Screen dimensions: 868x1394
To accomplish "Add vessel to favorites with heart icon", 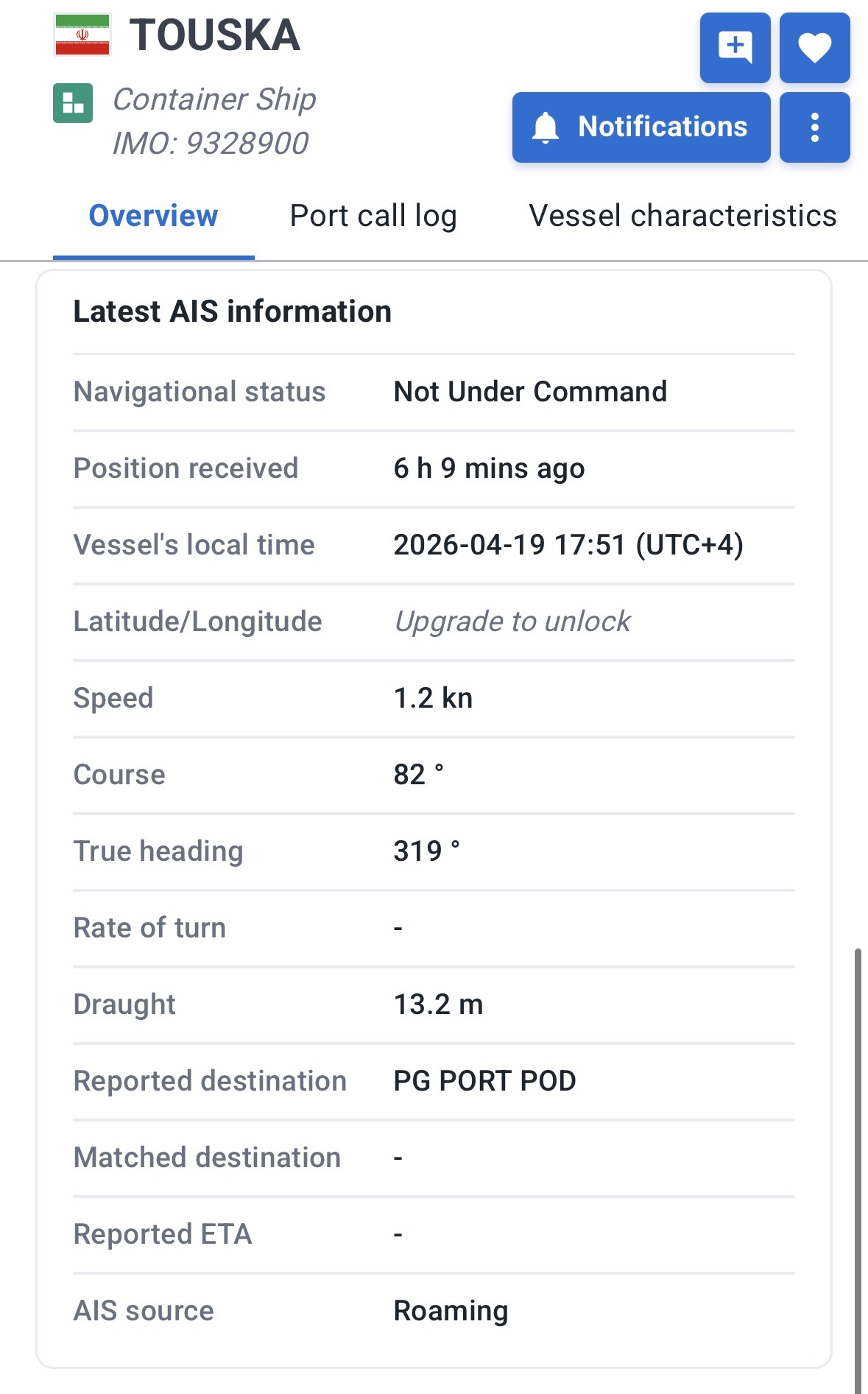I will (x=814, y=48).
